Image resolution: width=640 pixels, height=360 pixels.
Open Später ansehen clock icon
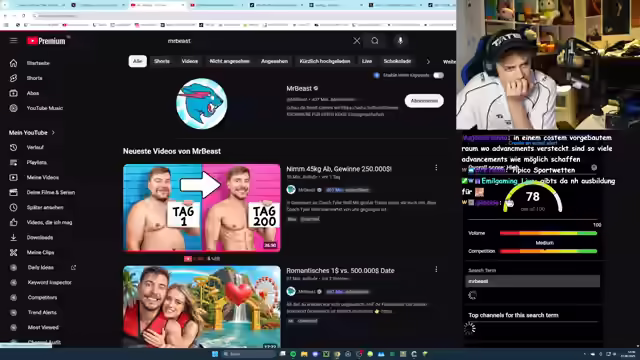(13, 207)
